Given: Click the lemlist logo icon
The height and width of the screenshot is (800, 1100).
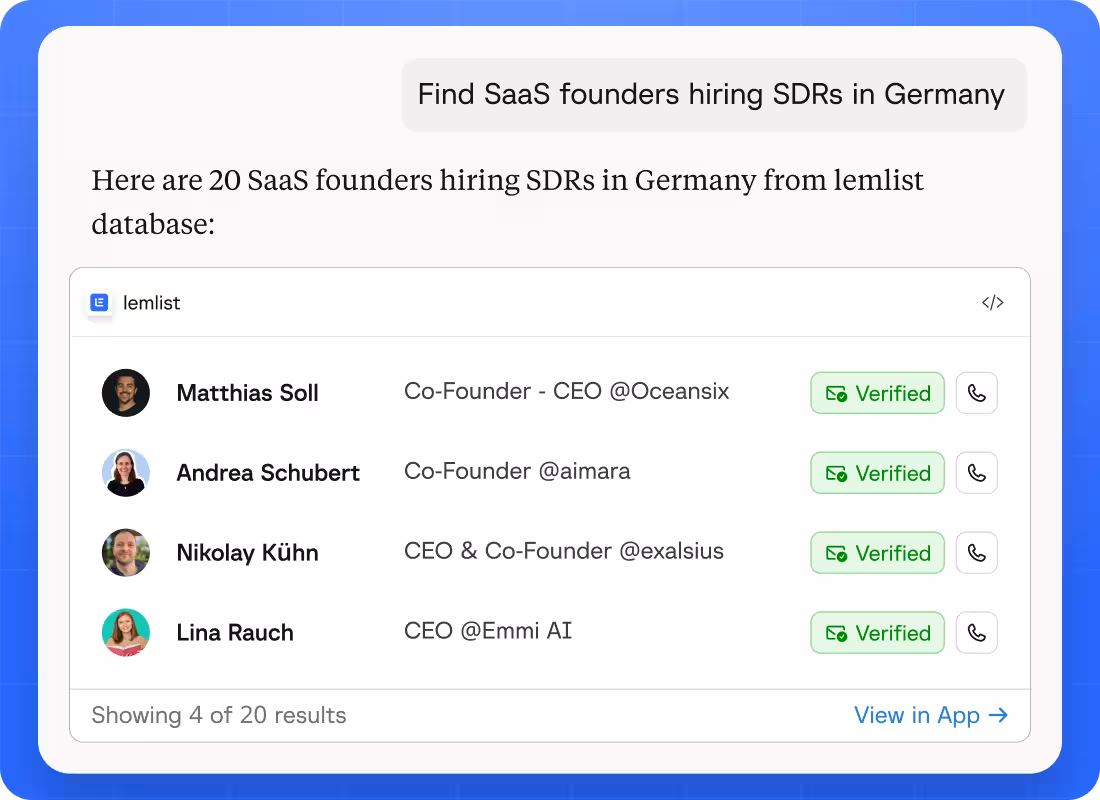Looking at the screenshot, I should tap(99, 302).
